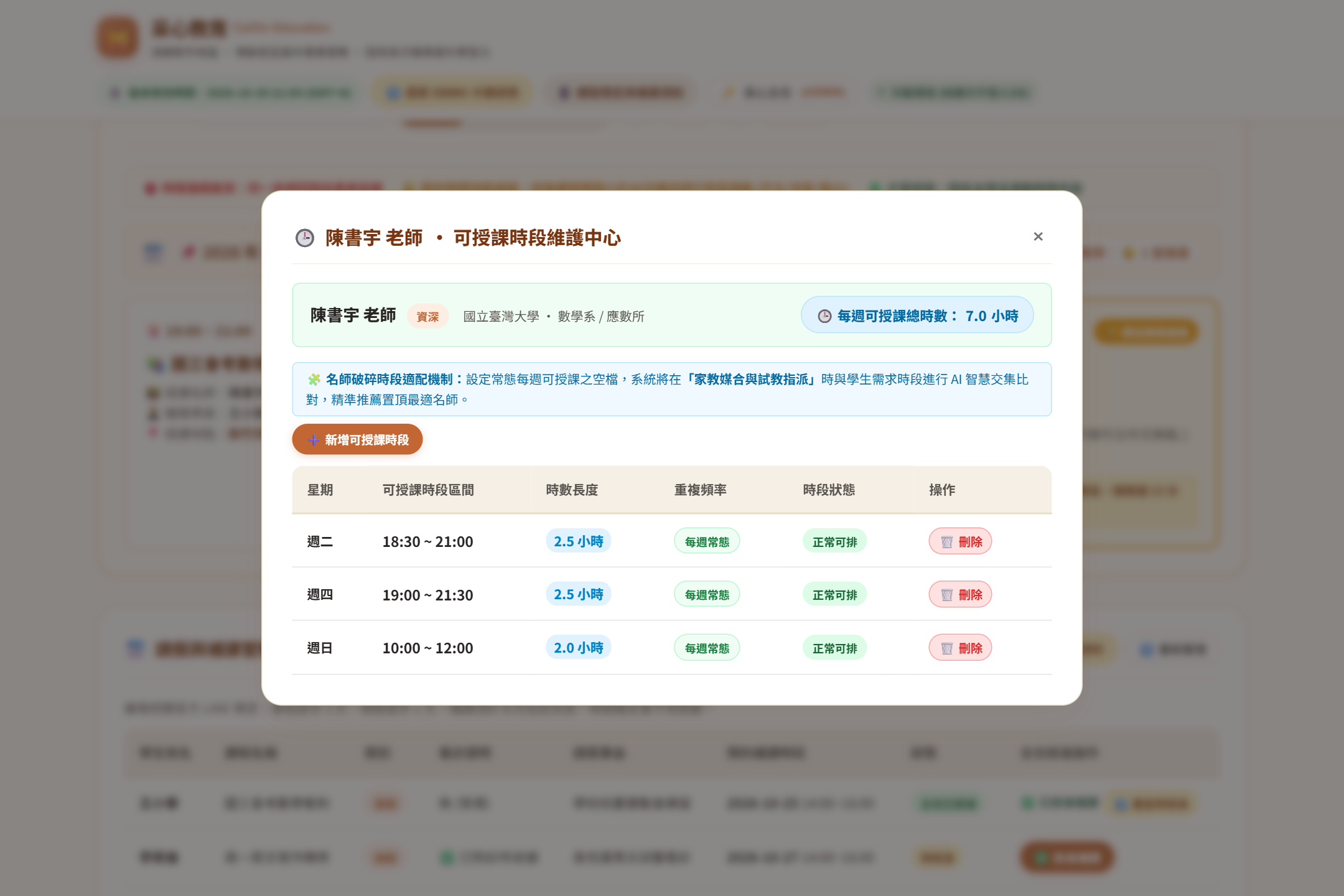Click trash icon in 週四 row
The height and width of the screenshot is (896, 1344).
[947, 595]
